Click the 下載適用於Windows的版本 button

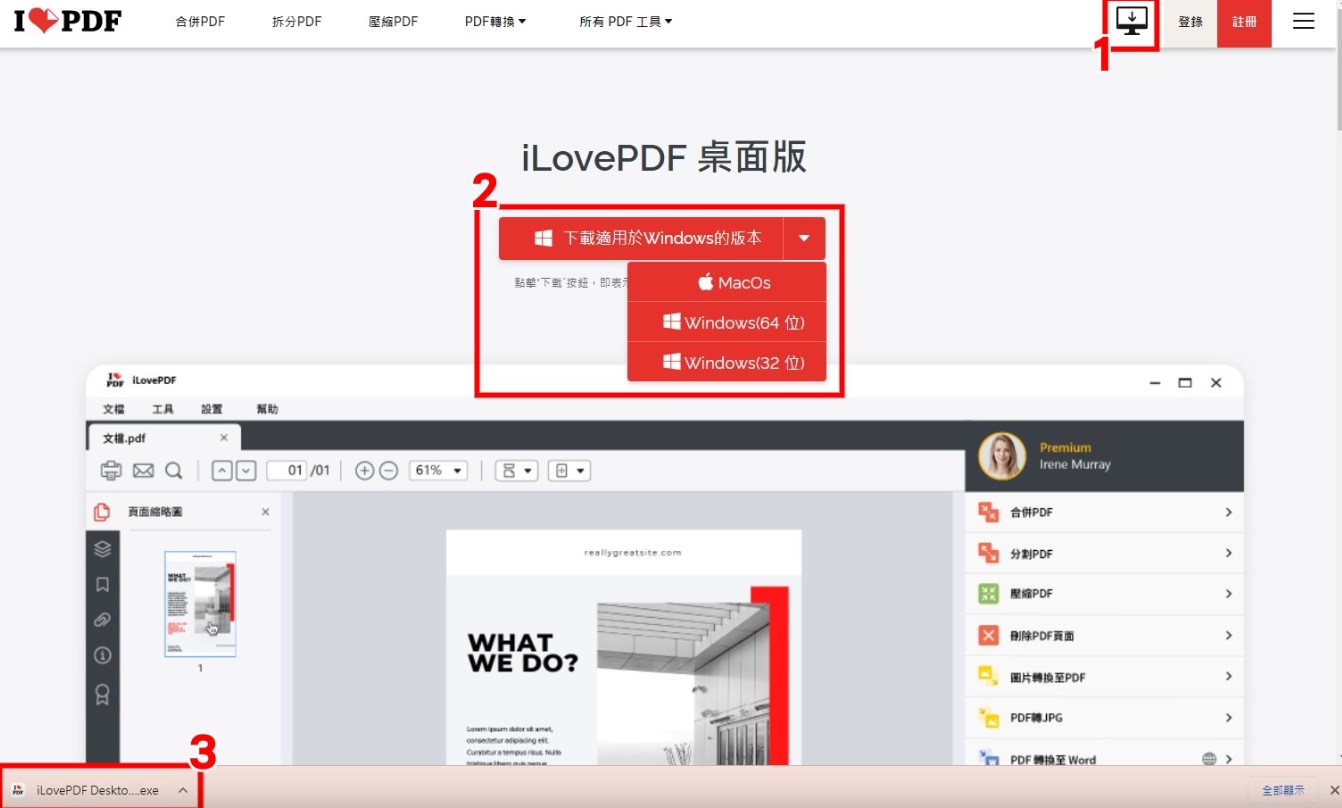(648, 238)
